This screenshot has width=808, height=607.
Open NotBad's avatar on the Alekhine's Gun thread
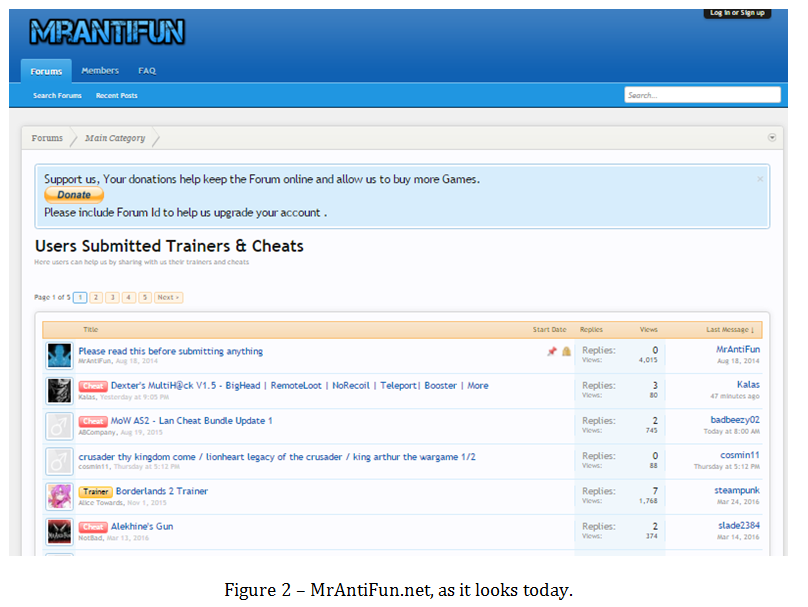click(x=59, y=532)
